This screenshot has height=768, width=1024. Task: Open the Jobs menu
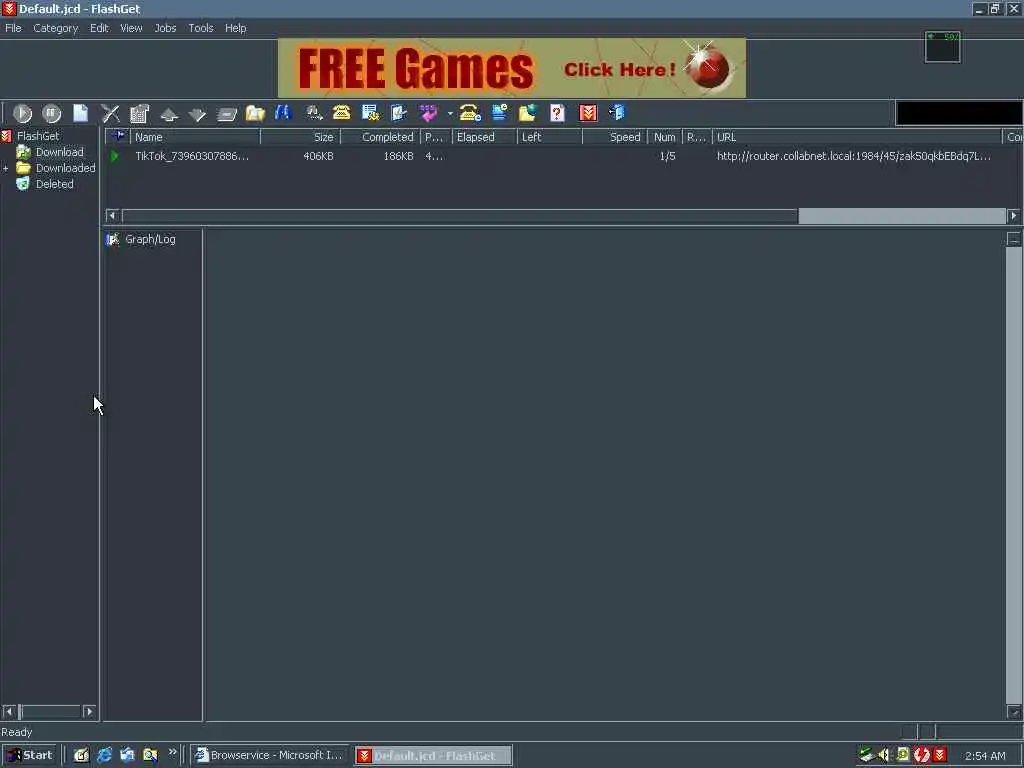(165, 28)
